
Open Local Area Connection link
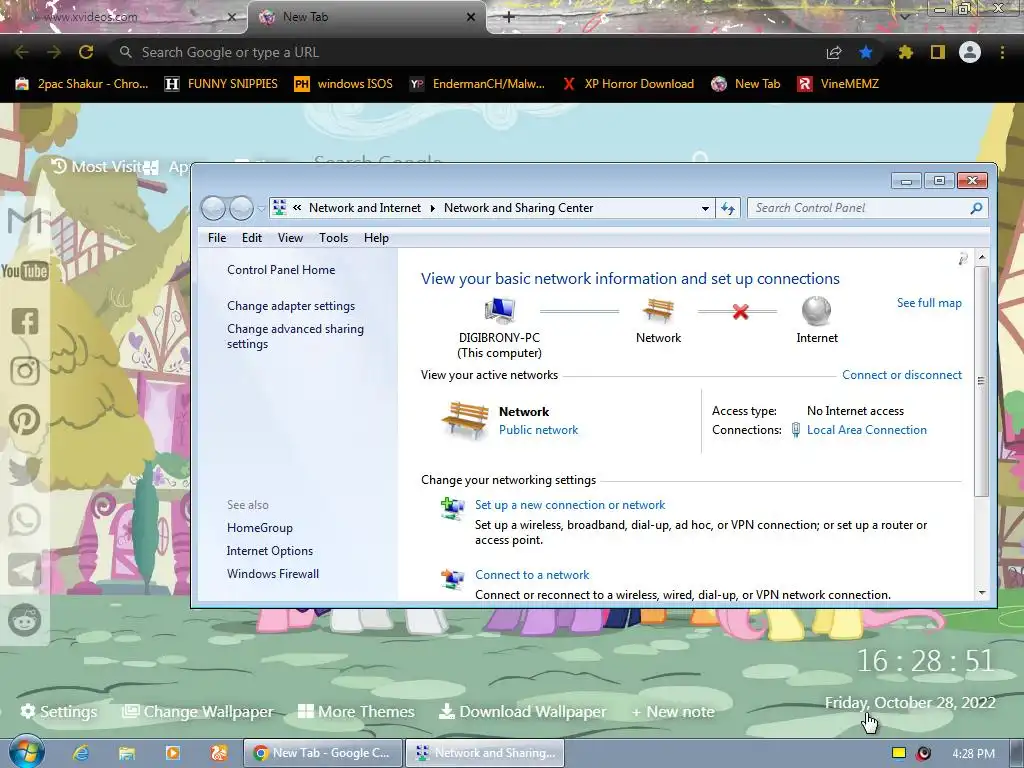[867, 430]
